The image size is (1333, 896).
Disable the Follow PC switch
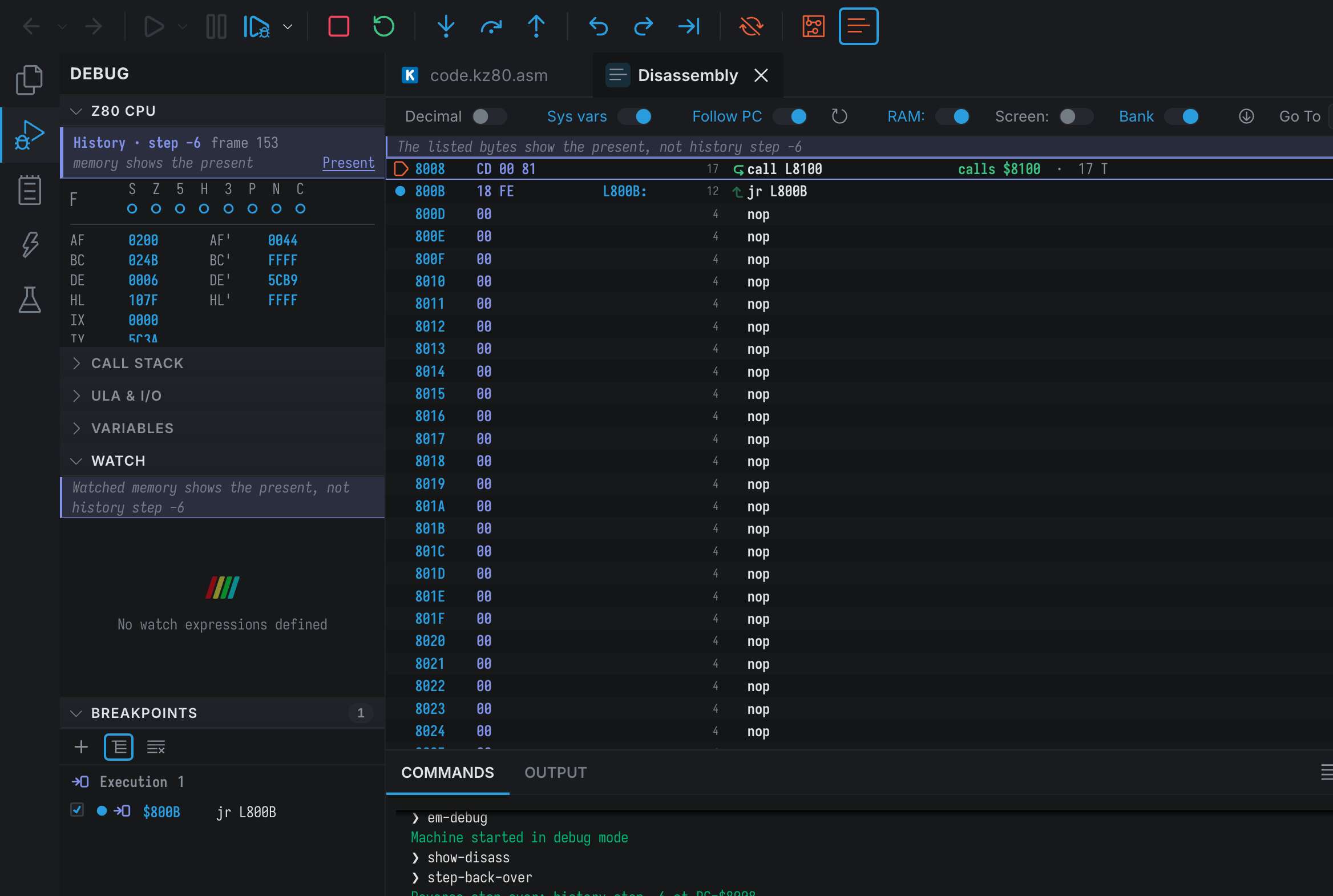click(x=790, y=116)
